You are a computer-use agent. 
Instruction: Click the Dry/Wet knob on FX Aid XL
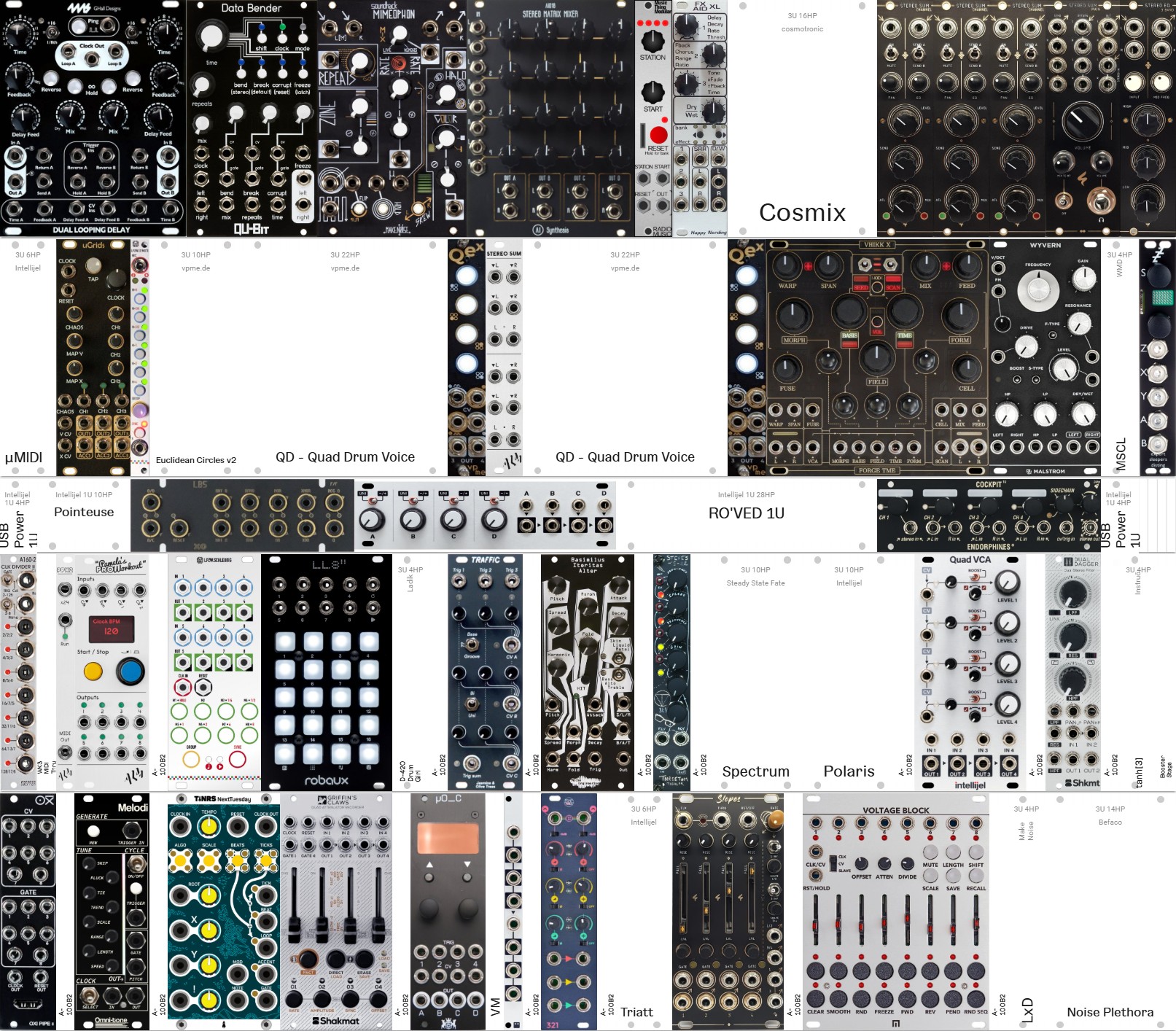713,112
